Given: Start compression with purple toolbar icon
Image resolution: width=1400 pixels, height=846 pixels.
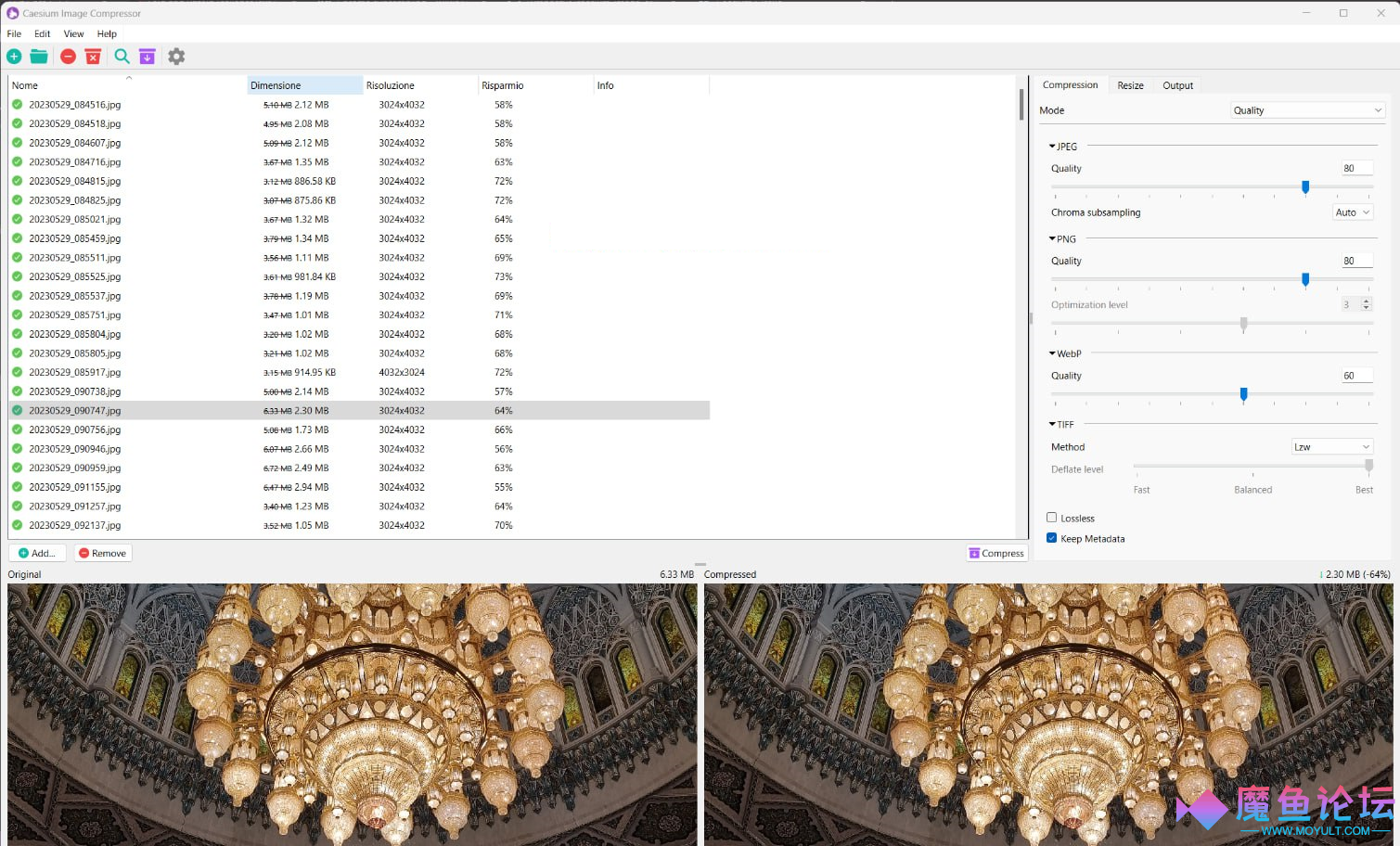Looking at the screenshot, I should 148,57.
